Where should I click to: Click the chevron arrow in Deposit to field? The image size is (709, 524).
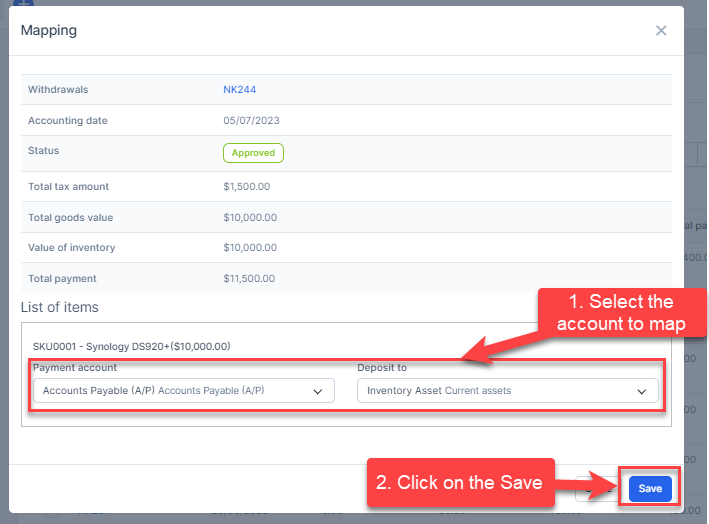click(642, 392)
